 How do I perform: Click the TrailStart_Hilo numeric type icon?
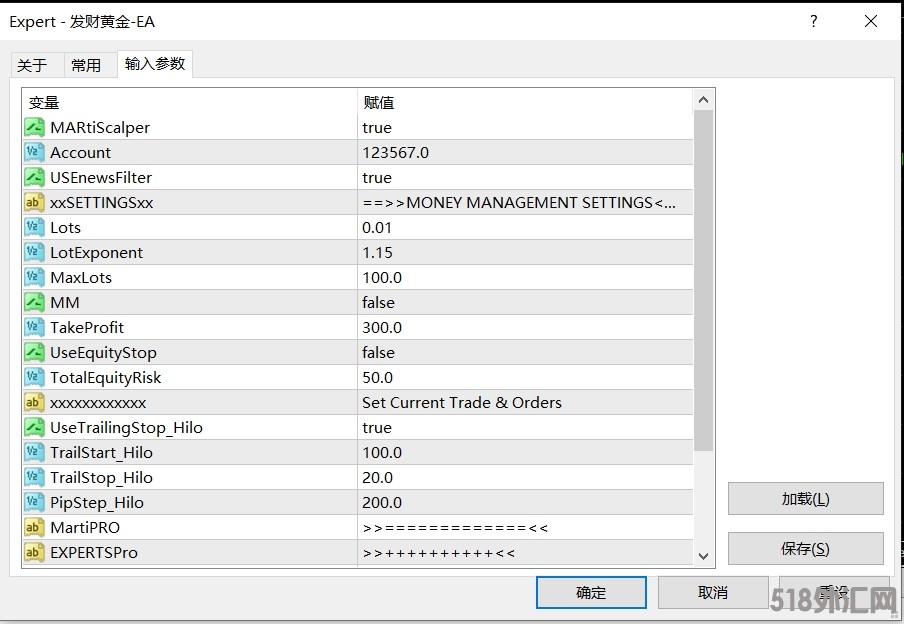tap(34, 452)
